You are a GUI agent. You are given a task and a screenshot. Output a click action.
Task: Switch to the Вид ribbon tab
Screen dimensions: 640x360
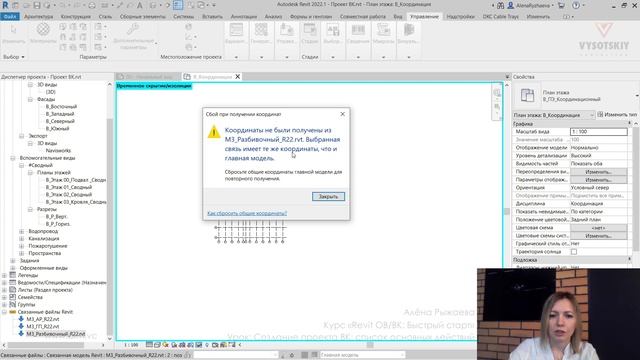pos(398,17)
